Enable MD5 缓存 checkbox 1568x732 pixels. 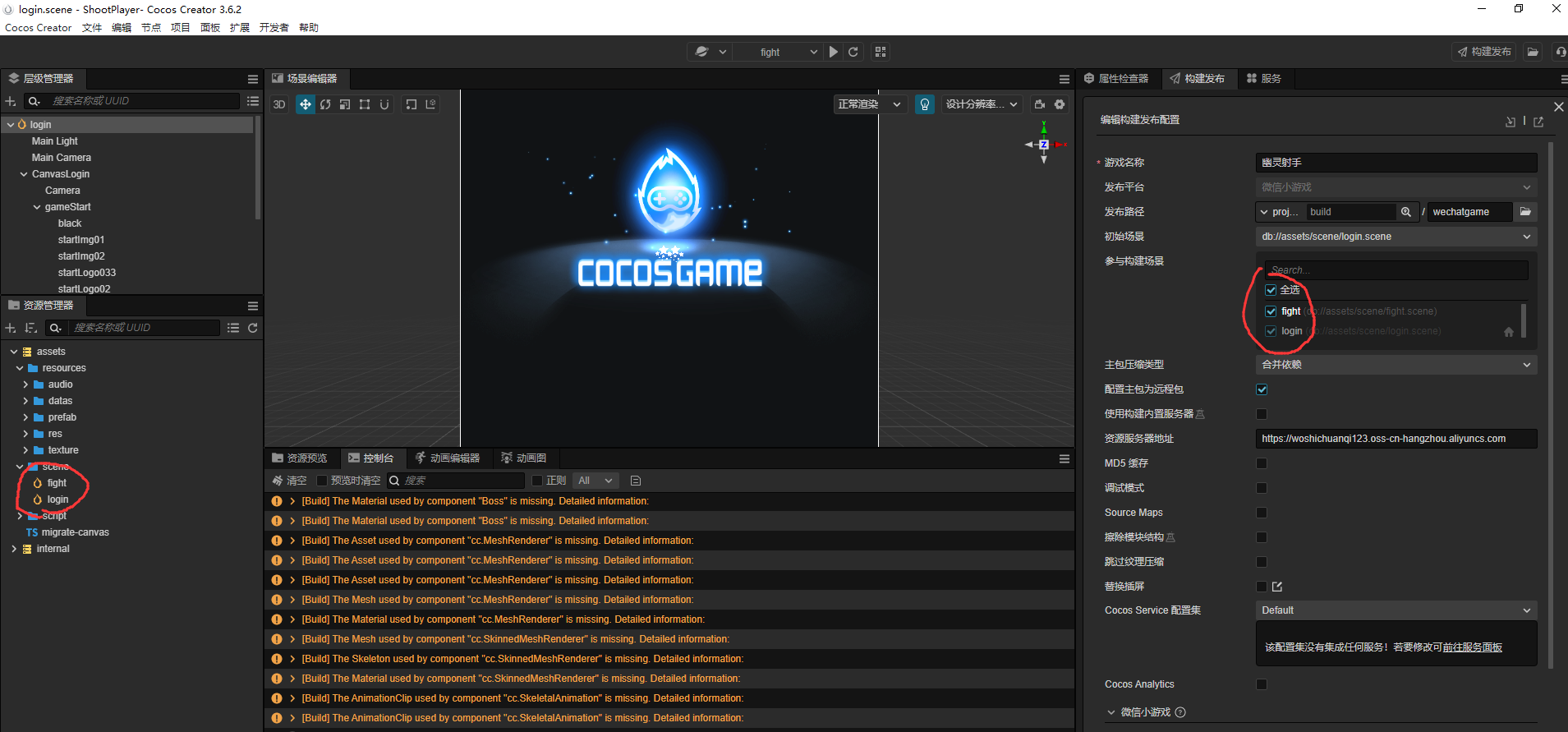1262,463
